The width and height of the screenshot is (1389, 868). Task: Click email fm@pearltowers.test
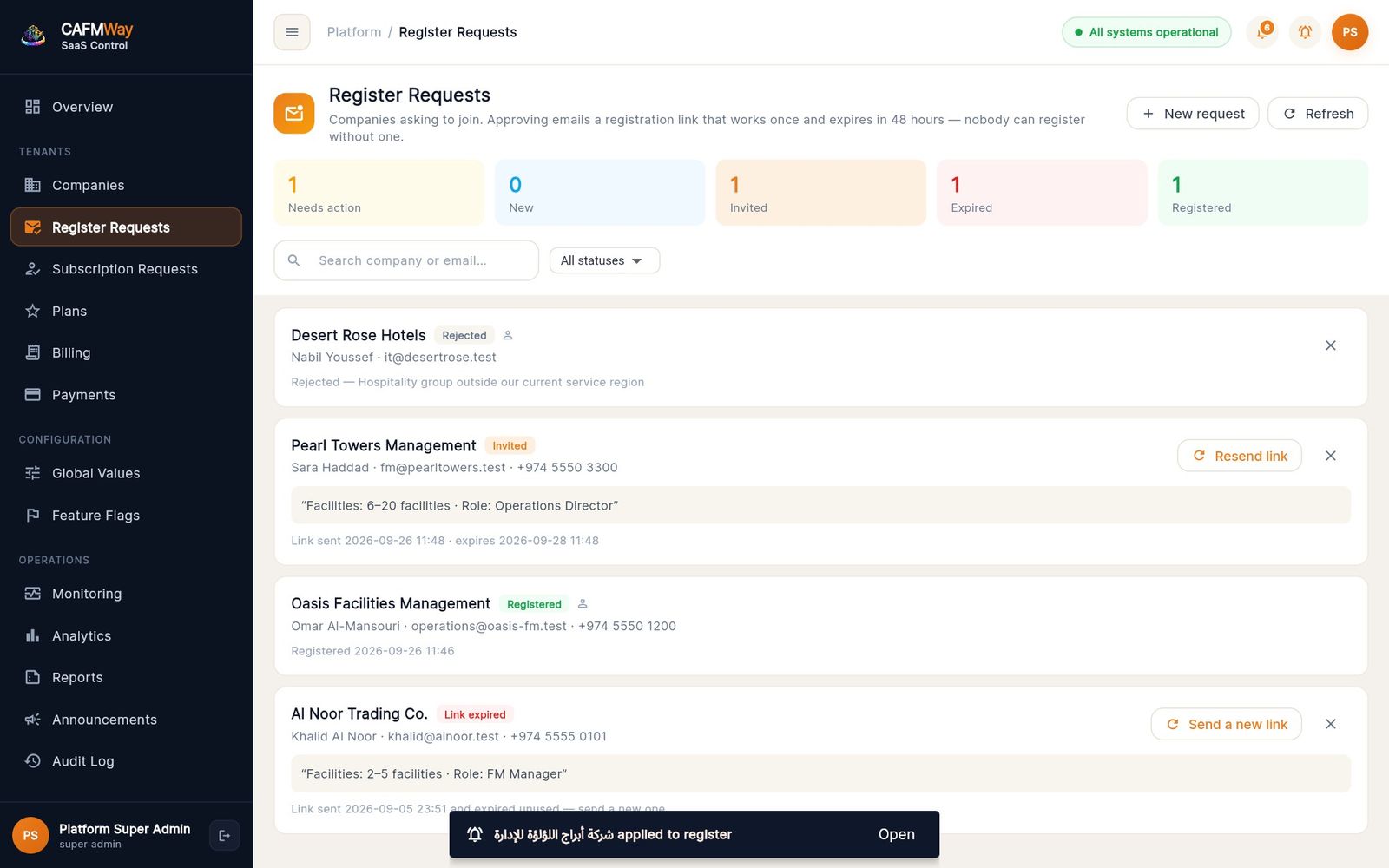click(x=443, y=467)
